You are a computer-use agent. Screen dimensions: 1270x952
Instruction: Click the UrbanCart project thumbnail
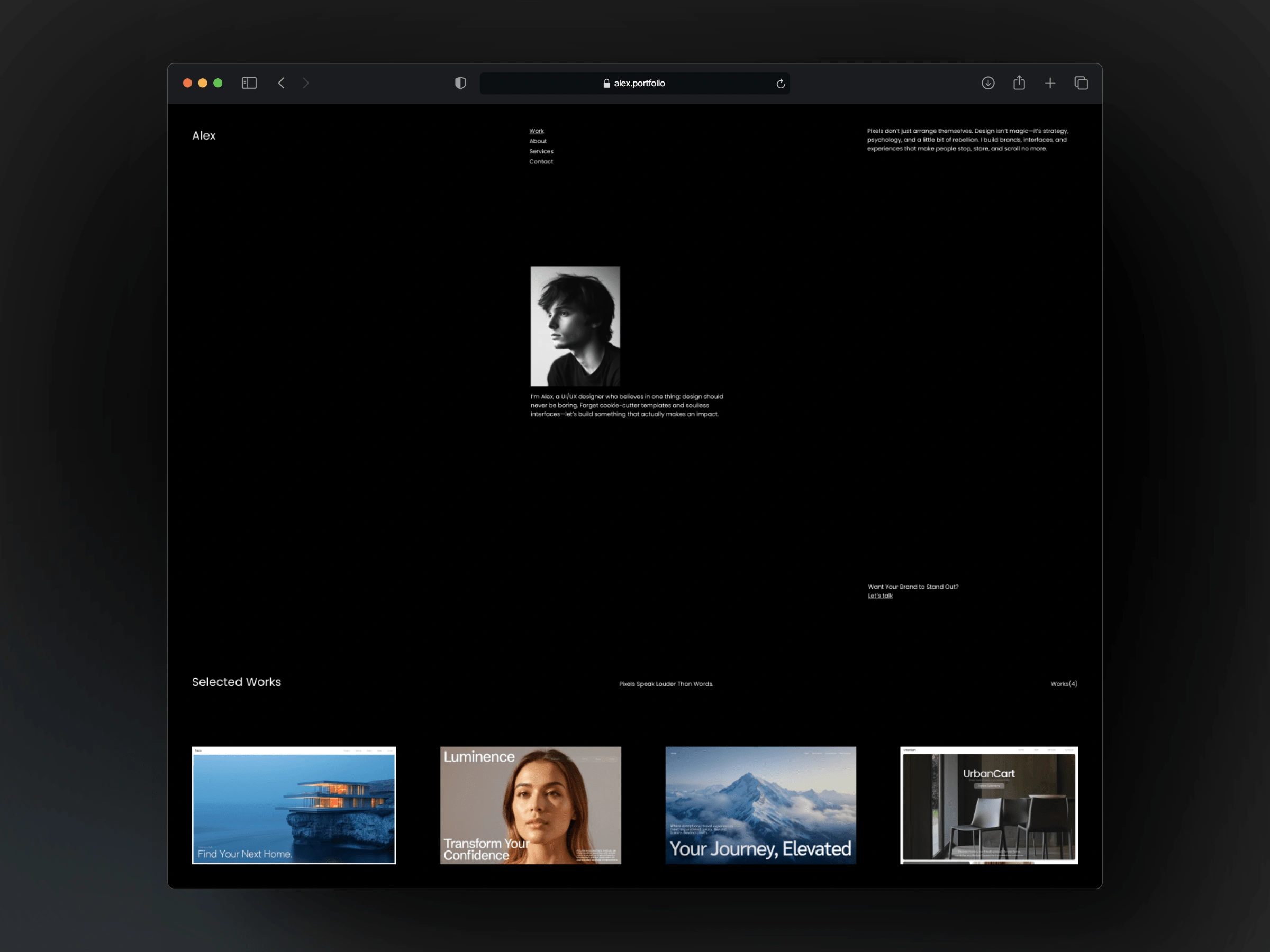point(988,805)
